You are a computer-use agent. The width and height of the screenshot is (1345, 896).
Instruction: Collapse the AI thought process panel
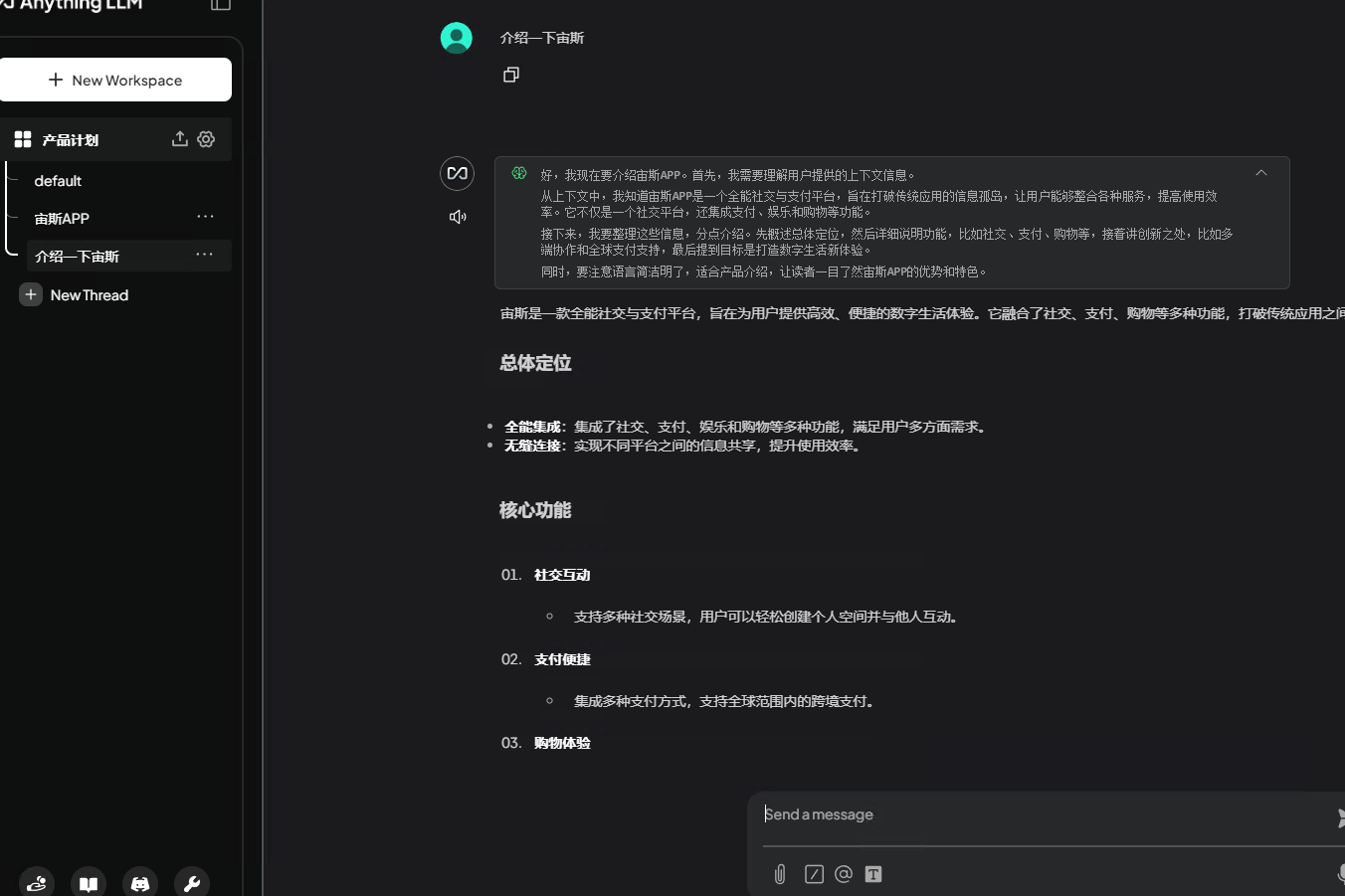[1260, 173]
